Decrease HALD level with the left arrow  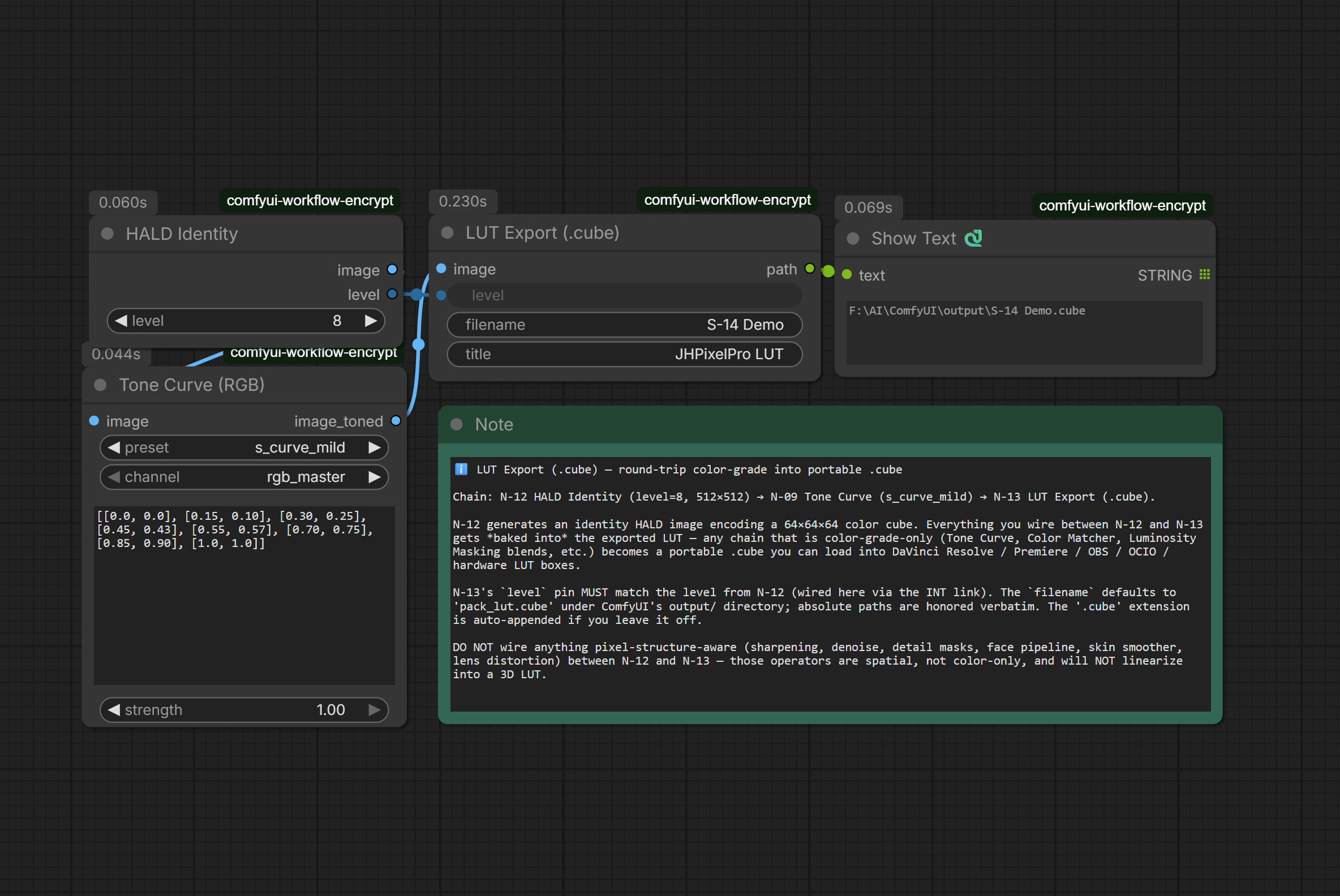point(121,321)
